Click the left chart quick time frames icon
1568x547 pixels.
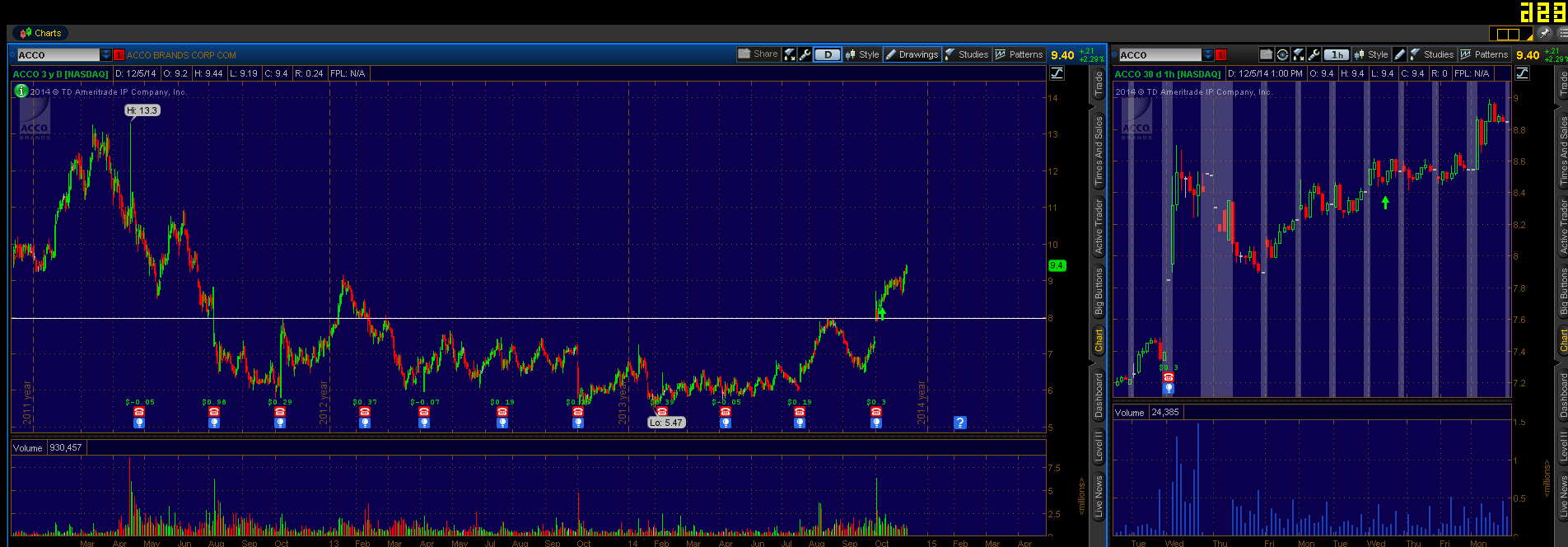coord(790,54)
